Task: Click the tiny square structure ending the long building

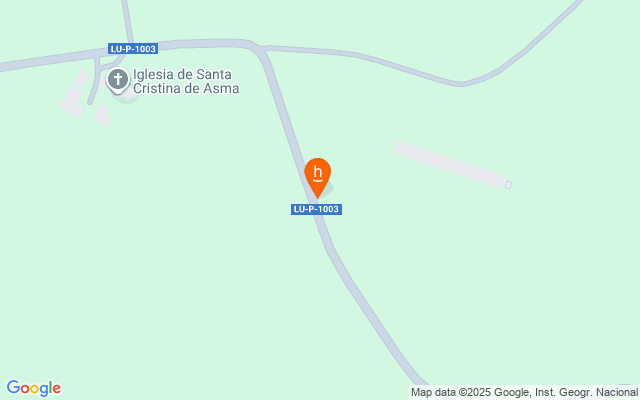Action: coord(509,185)
